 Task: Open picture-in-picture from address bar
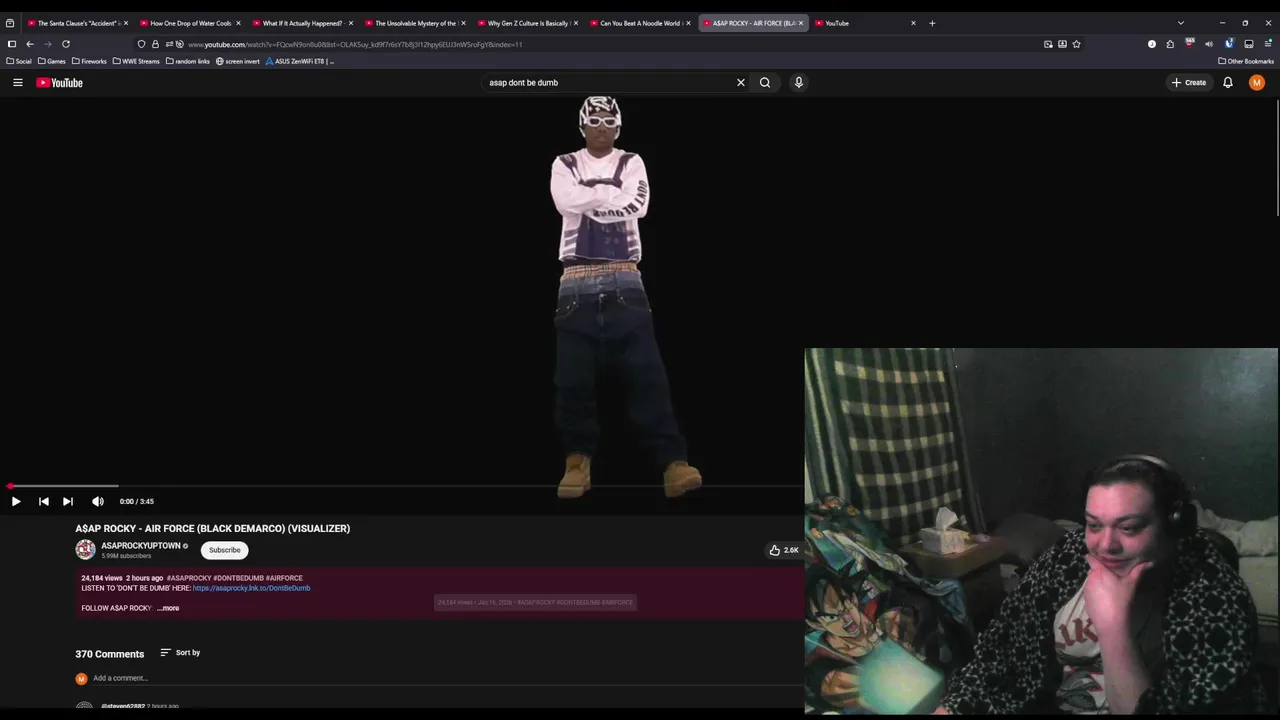1048,44
